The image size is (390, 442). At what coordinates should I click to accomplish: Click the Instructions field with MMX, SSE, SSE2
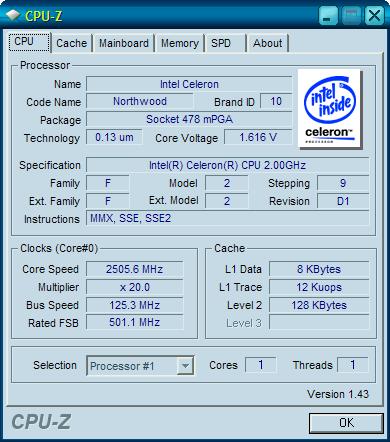[x=227, y=218]
